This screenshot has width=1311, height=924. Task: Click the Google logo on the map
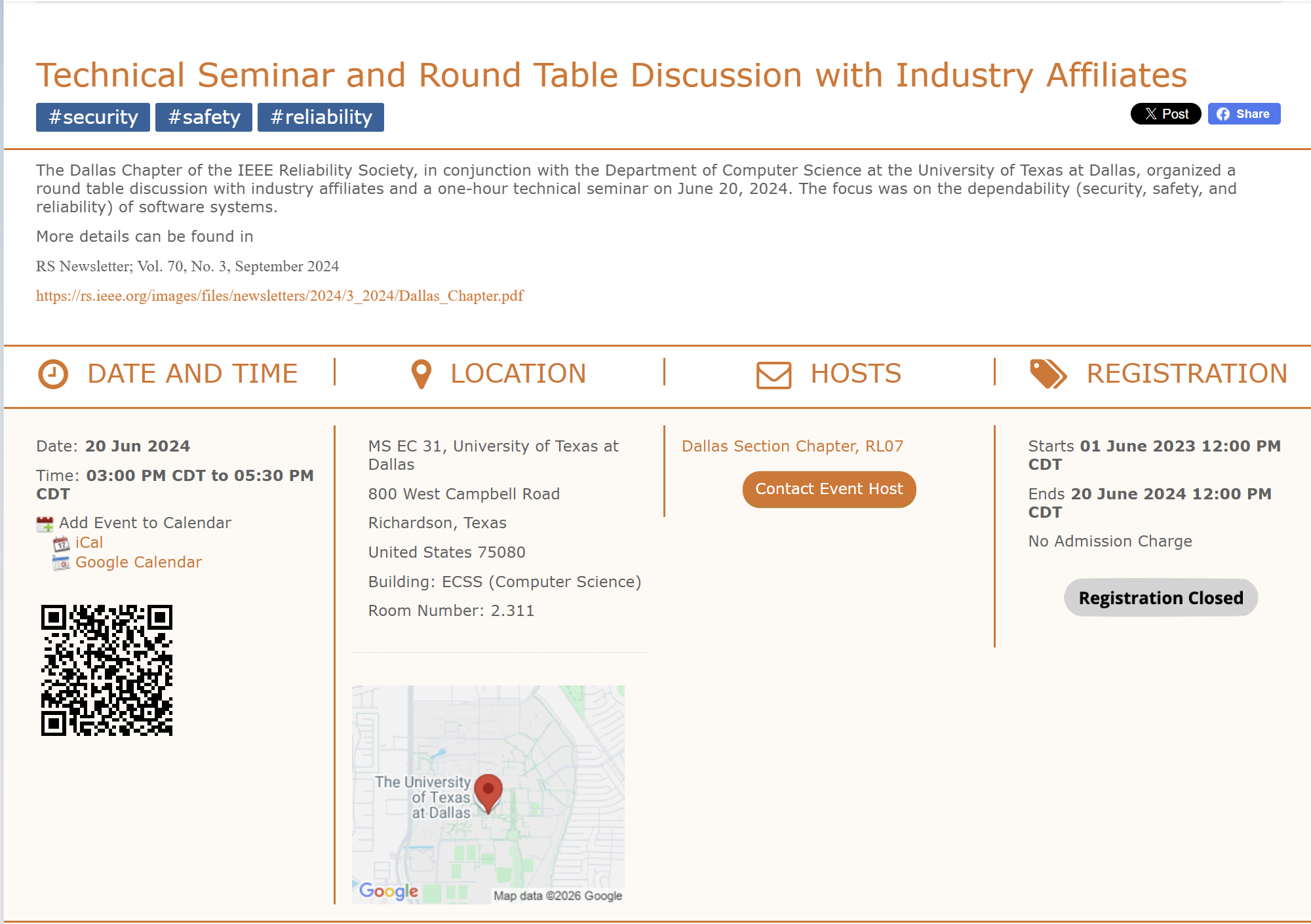(x=388, y=891)
